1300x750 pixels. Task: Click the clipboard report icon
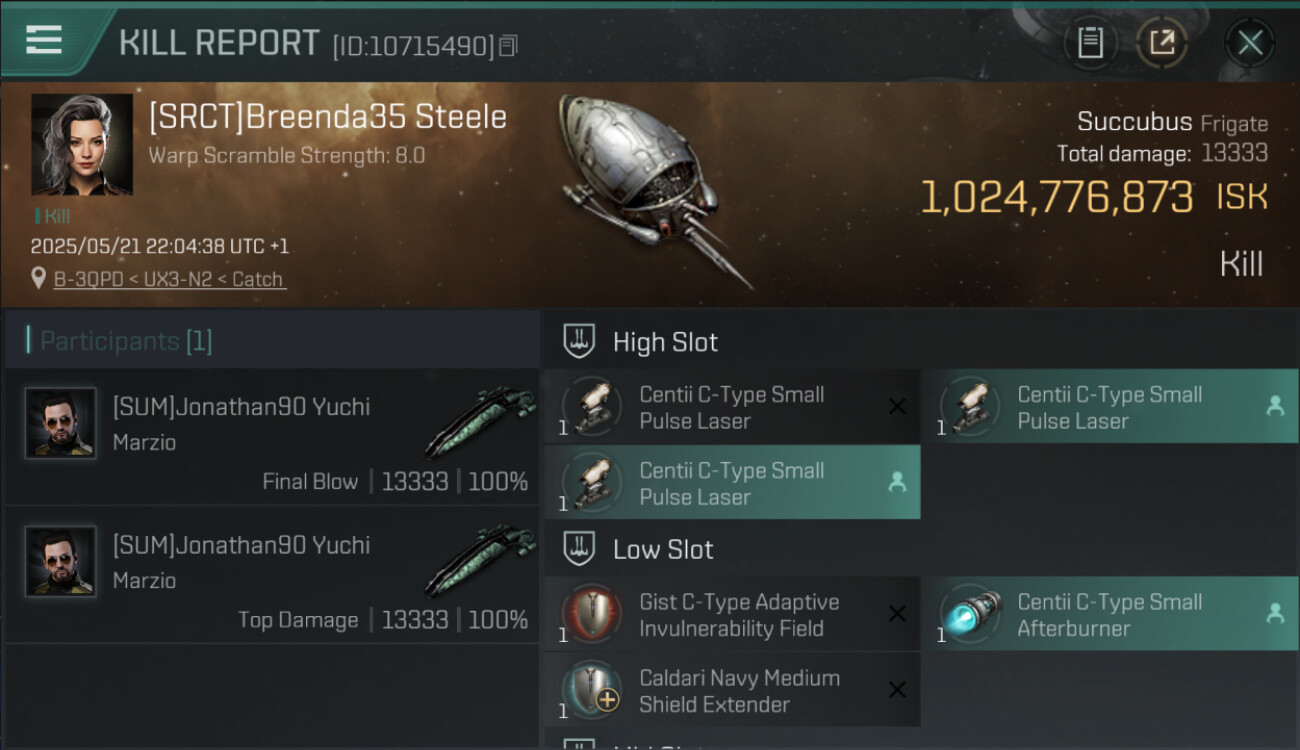(x=1090, y=42)
